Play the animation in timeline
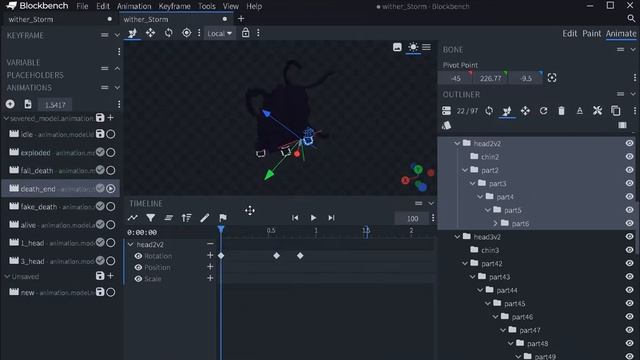 pyautogui.click(x=313, y=218)
